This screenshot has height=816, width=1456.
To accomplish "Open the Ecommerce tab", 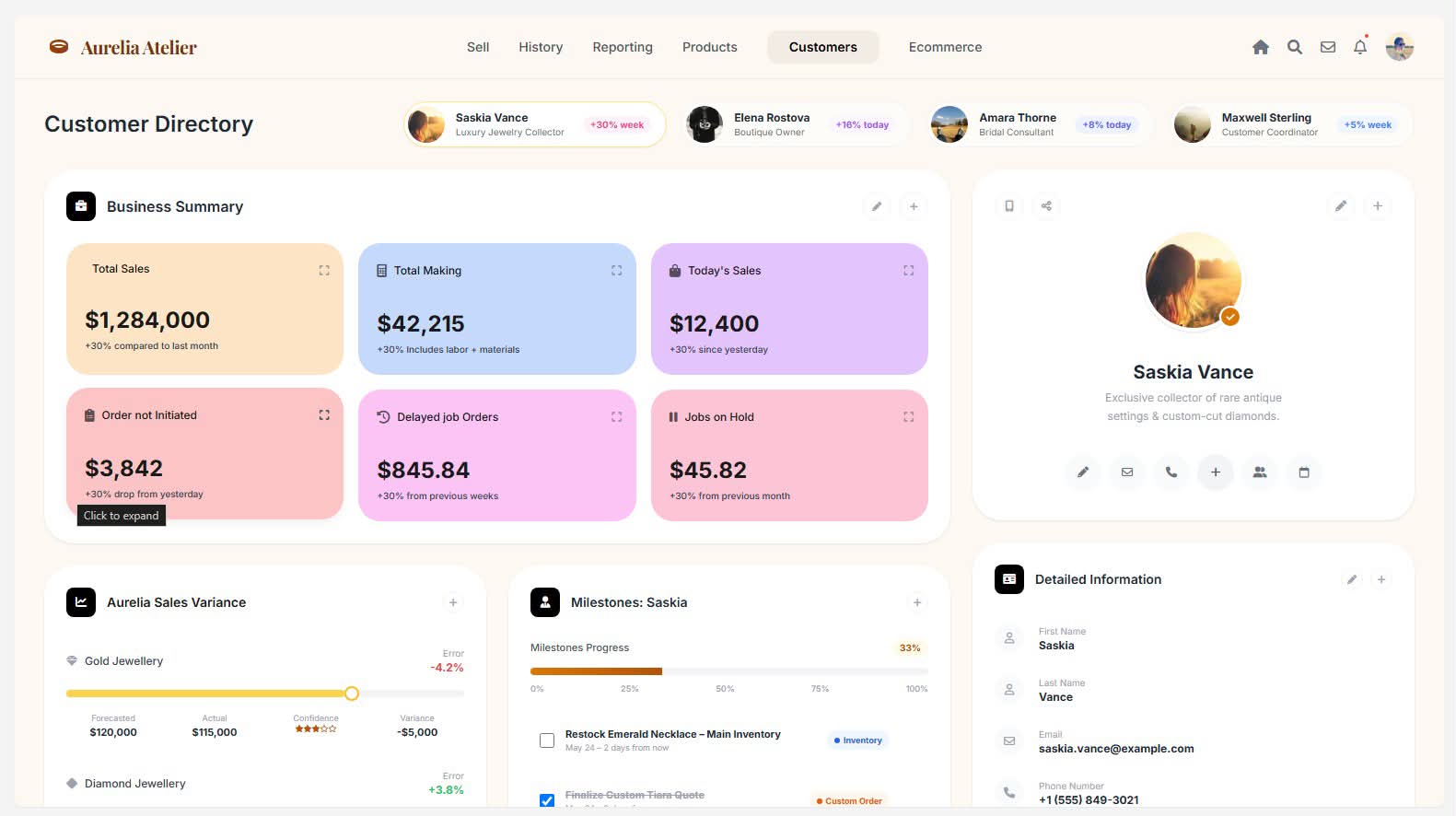I will tap(945, 47).
